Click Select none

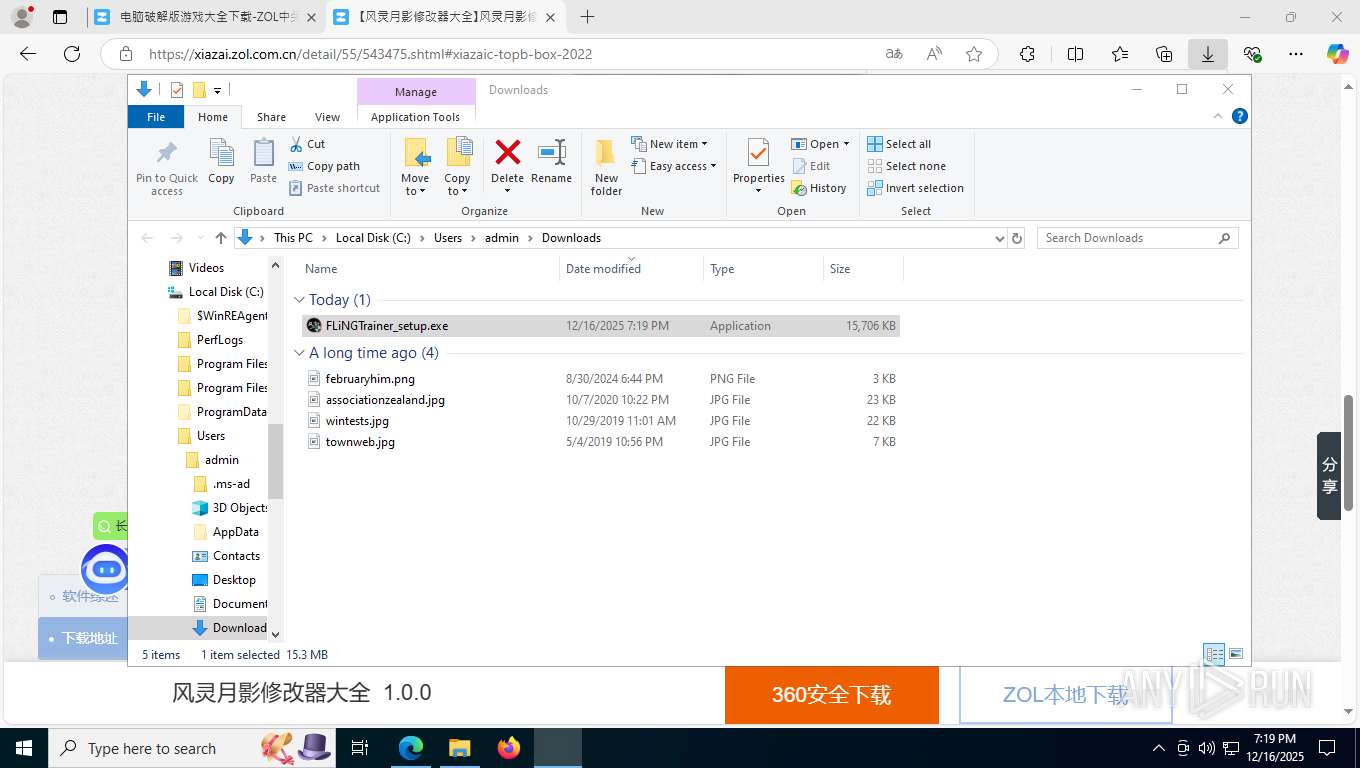coord(906,166)
